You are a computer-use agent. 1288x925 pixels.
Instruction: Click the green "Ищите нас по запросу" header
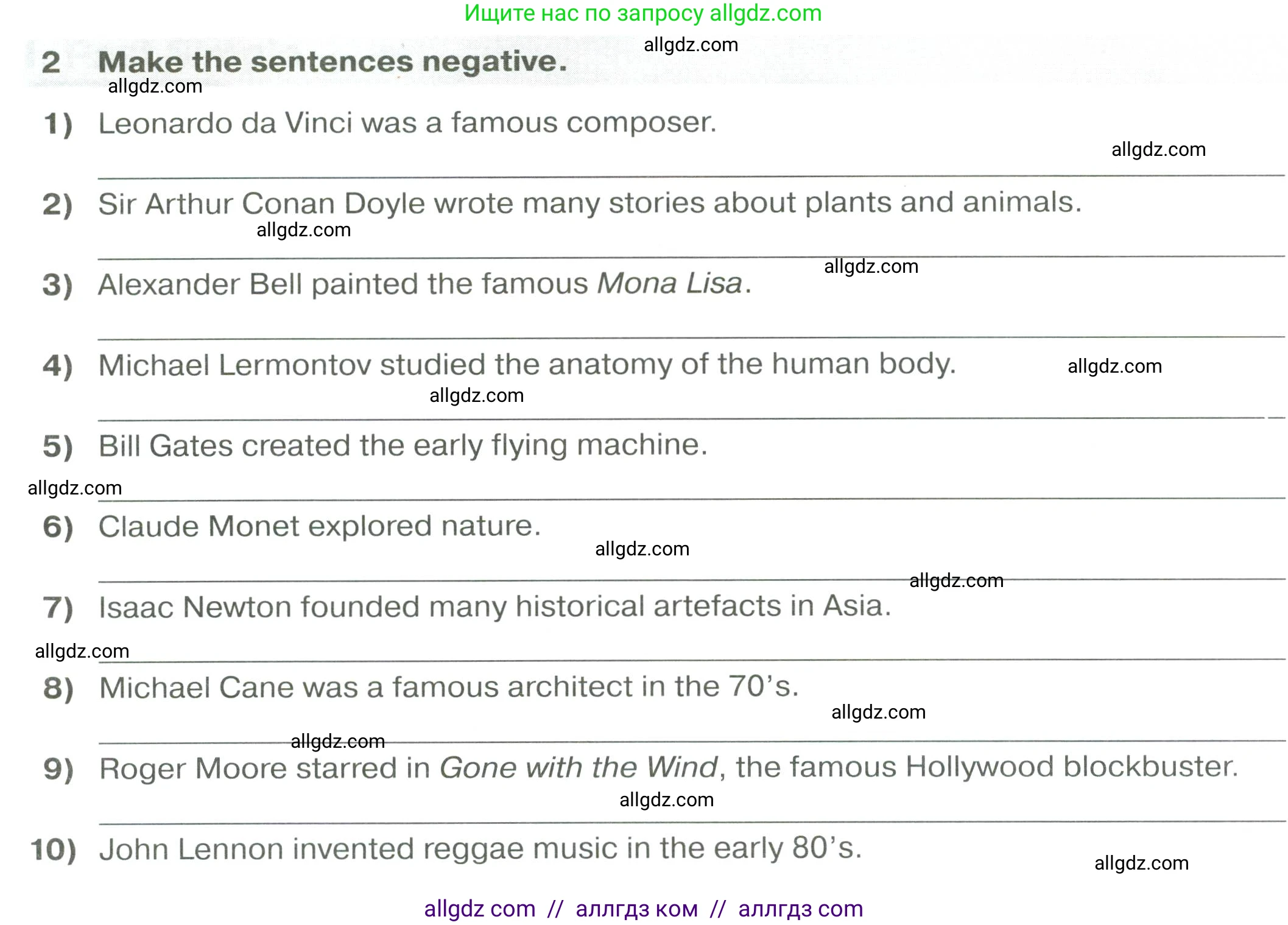click(642, 13)
